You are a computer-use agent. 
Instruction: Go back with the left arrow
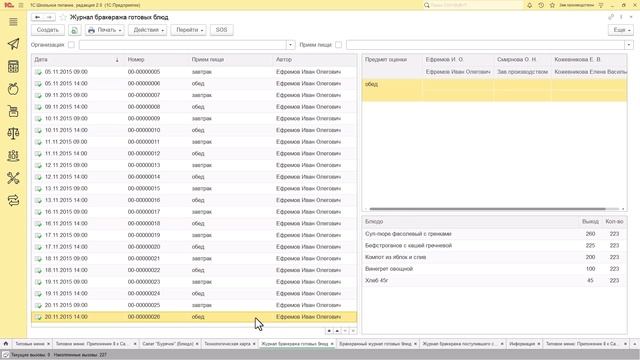click(x=37, y=17)
